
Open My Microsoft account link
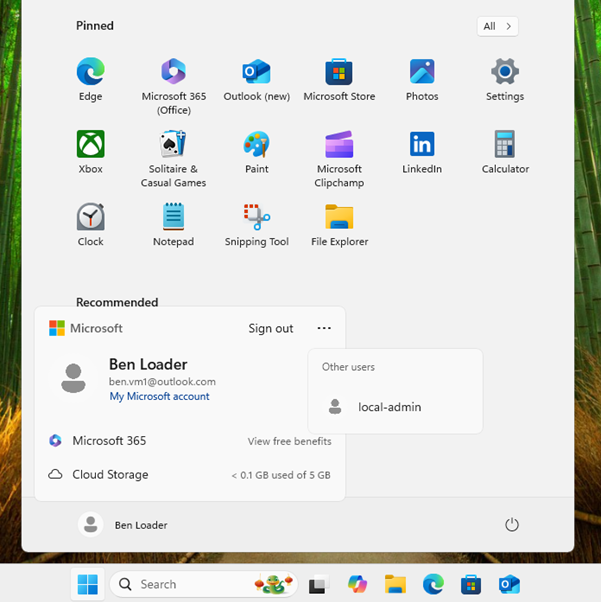(159, 396)
